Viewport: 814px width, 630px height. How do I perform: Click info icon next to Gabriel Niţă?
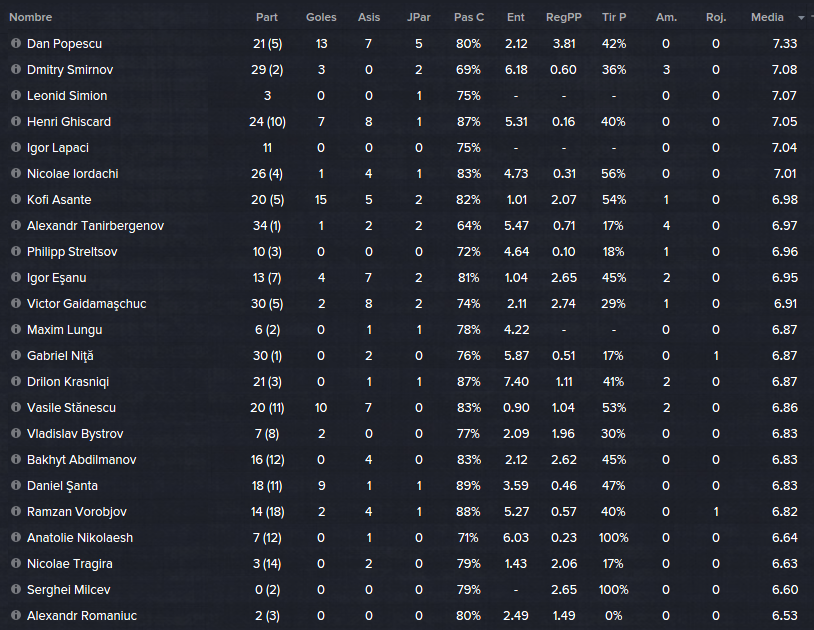tap(16, 355)
